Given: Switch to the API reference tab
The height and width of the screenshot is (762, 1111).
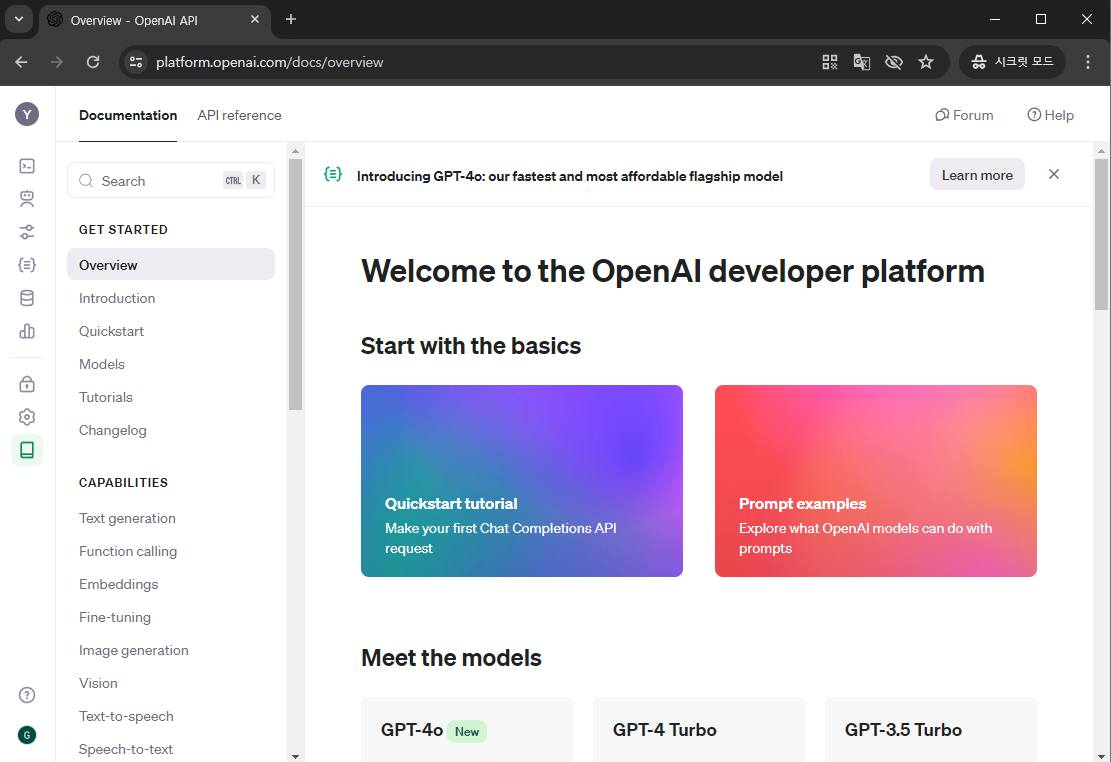Looking at the screenshot, I should [x=239, y=116].
